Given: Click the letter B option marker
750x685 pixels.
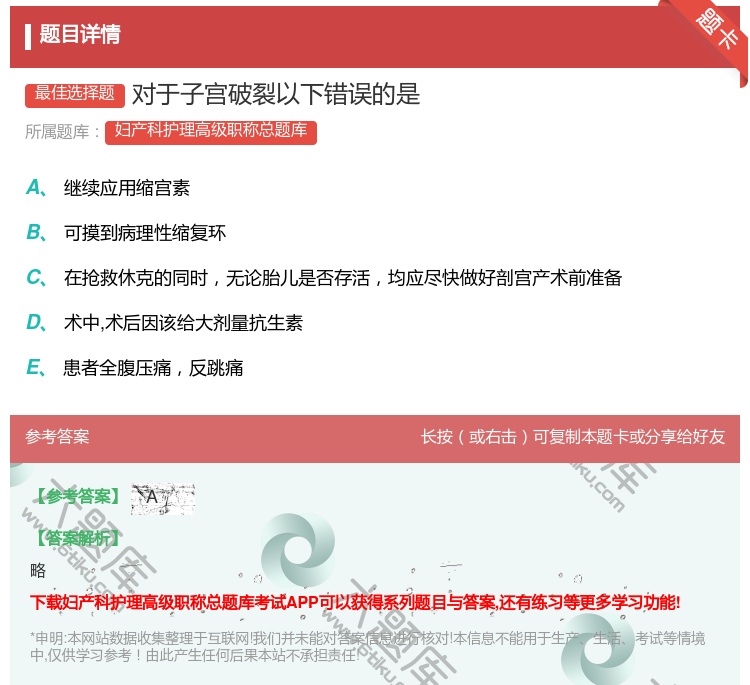Looking at the screenshot, I should pos(36,233).
